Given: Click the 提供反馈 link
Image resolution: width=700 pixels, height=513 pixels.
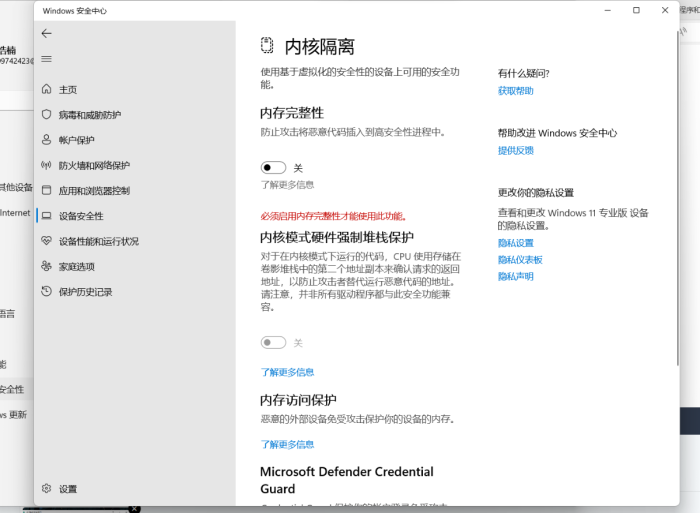Looking at the screenshot, I should tap(516, 150).
